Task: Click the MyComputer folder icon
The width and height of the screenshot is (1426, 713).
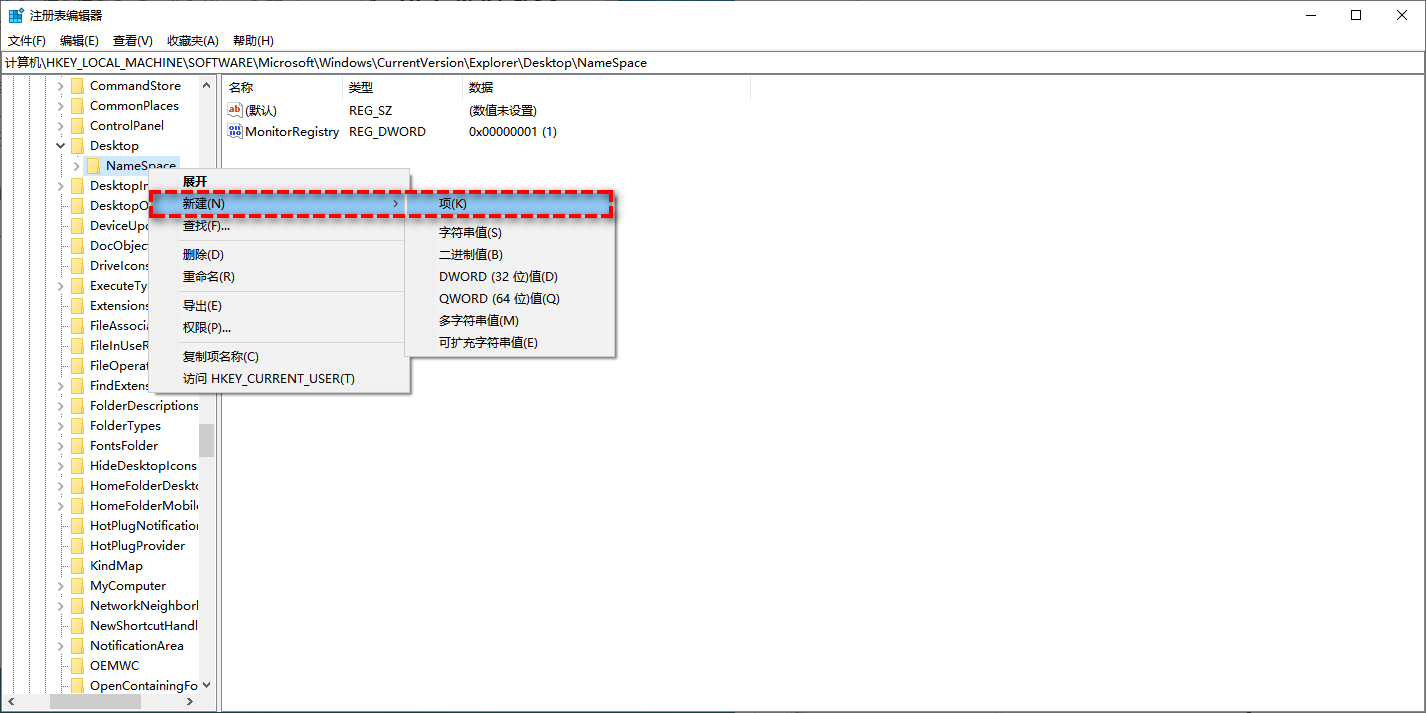Action: coord(77,586)
